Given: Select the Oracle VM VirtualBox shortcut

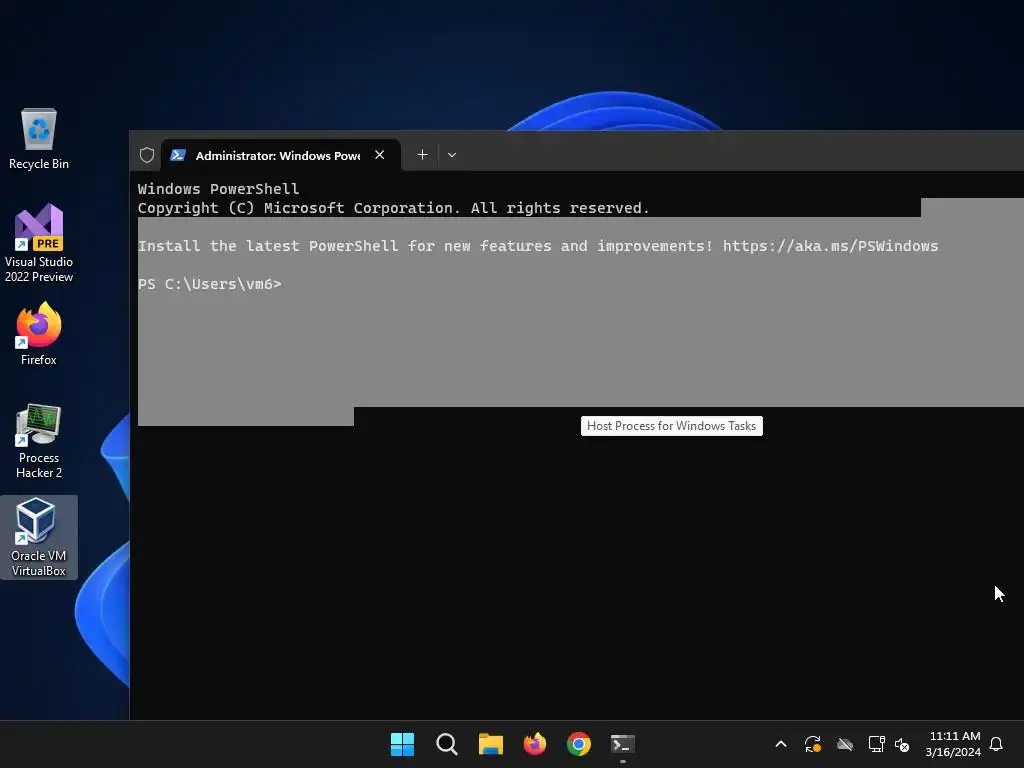Looking at the screenshot, I should 39,537.
